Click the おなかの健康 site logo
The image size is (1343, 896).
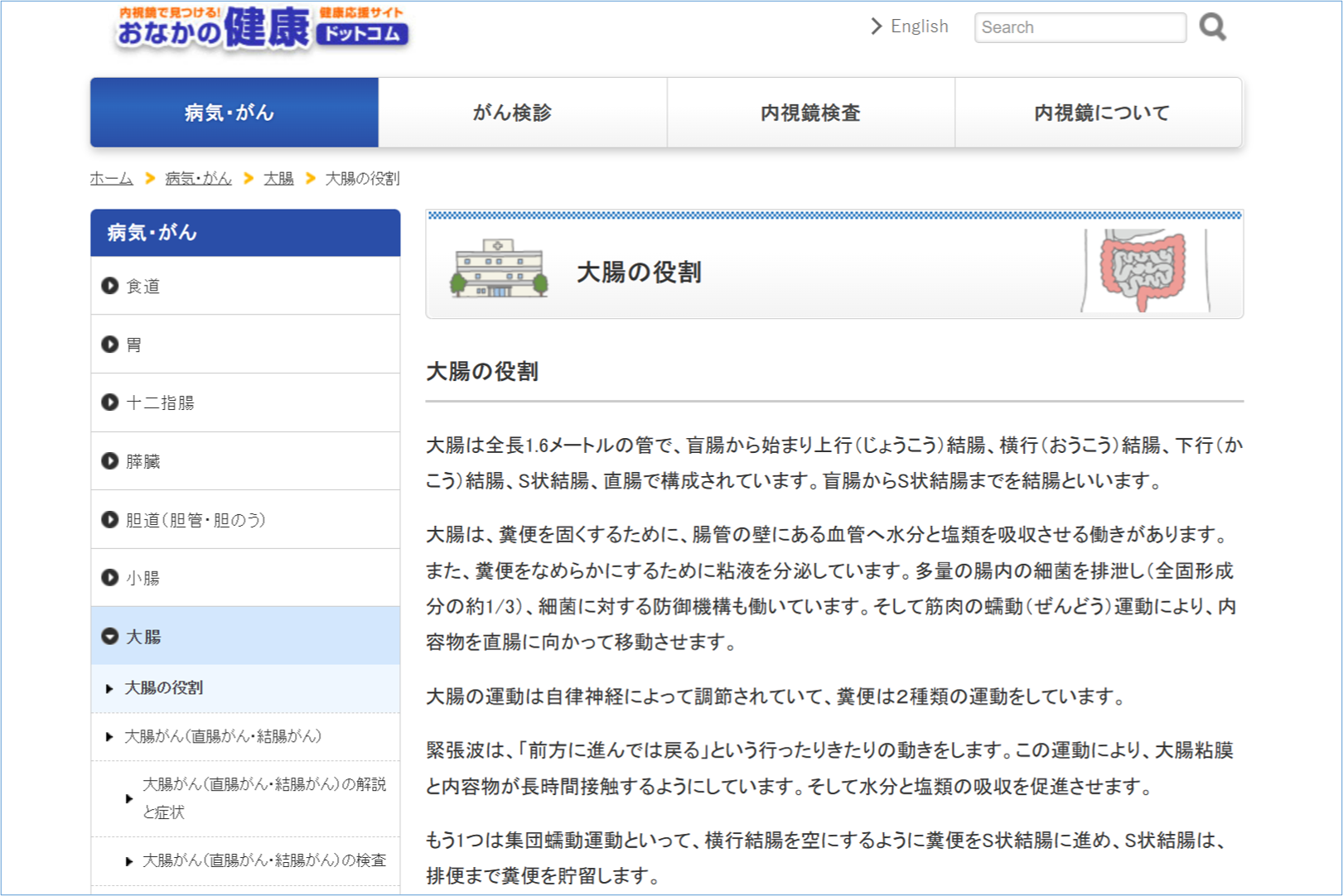263,28
